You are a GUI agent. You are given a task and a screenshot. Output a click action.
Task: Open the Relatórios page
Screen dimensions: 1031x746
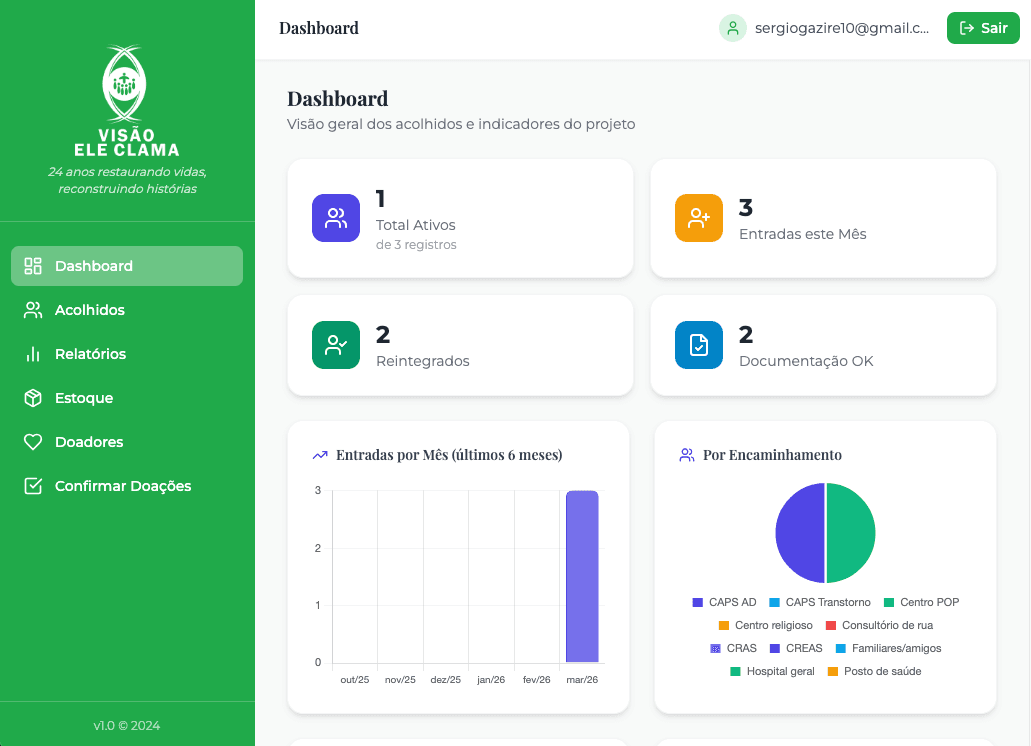point(127,354)
